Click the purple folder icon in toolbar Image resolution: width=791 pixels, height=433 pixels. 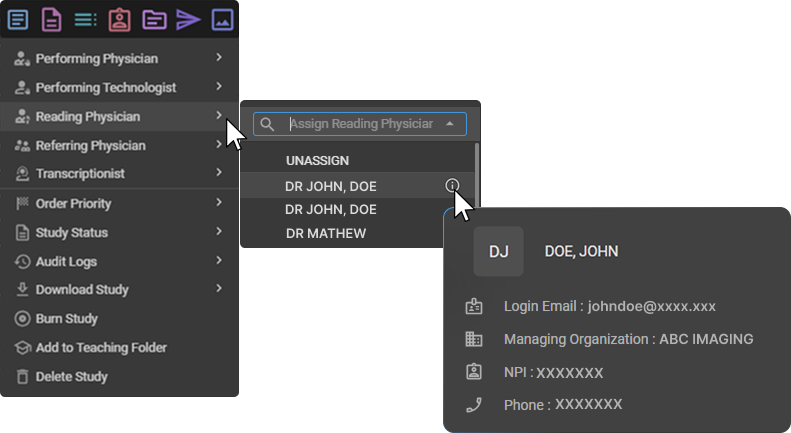pyautogui.click(x=154, y=20)
